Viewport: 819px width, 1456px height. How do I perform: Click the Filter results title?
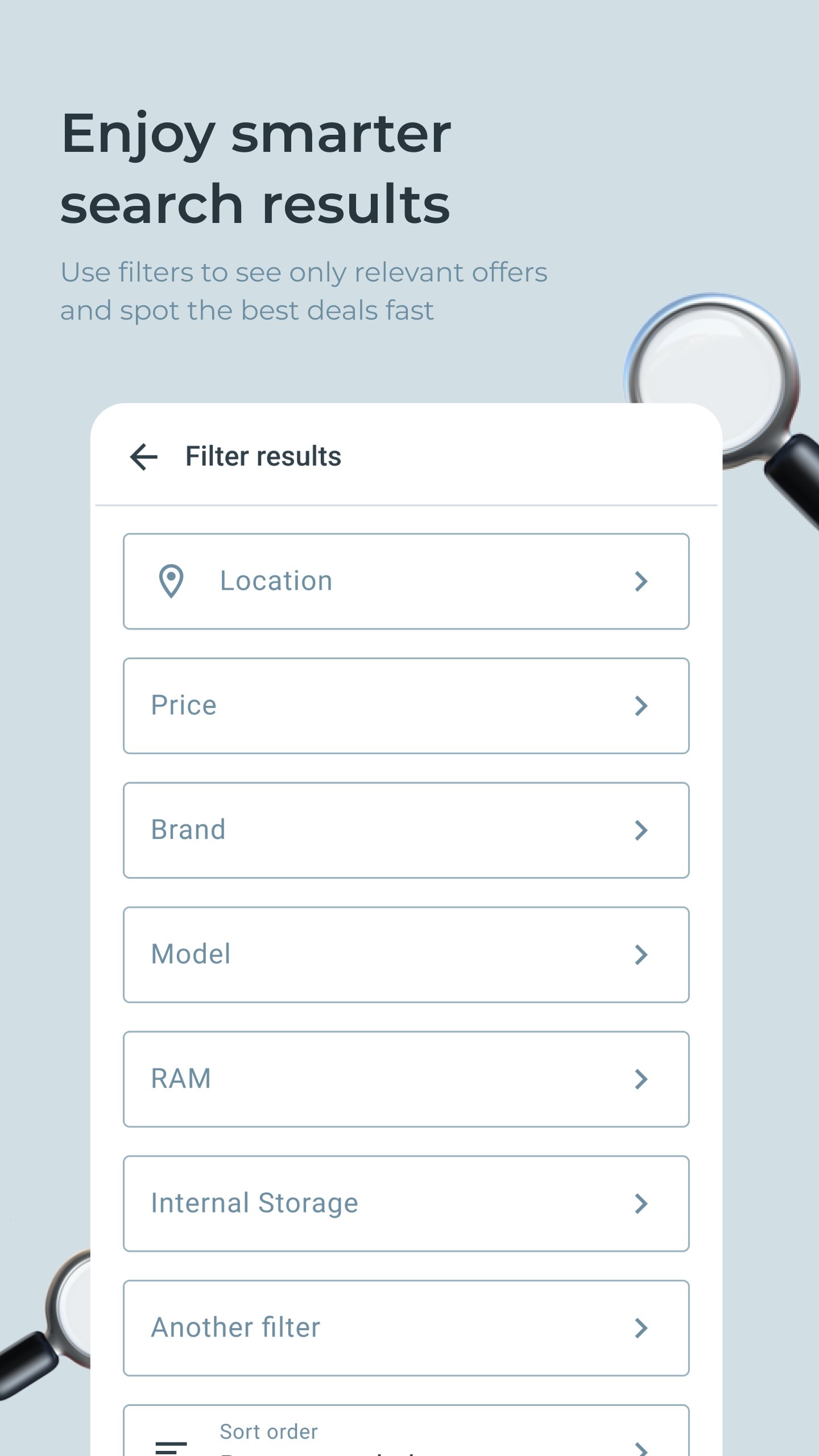pos(263,457)
